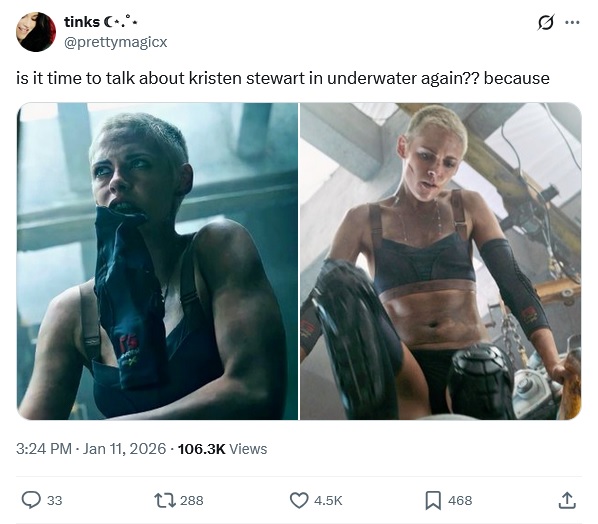
Task: Bookmark the post with bookmark icon
Action: pyautogui.click(x=433, y=500)
